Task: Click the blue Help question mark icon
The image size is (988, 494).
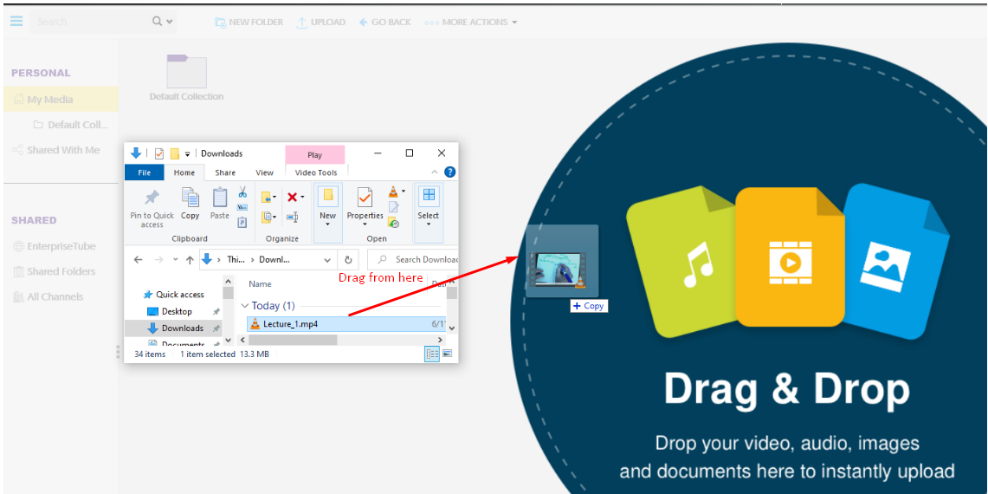Action: point(449,172)
